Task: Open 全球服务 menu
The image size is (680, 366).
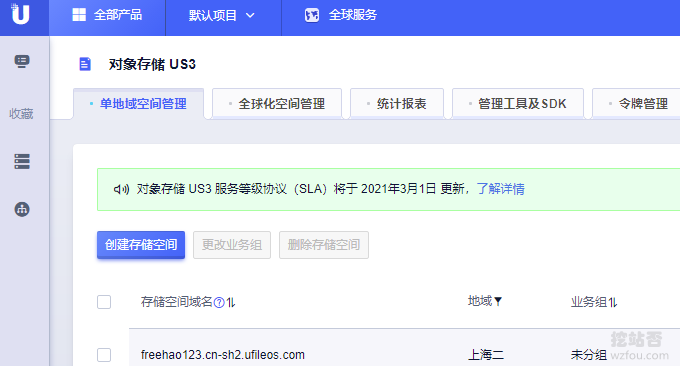Action: pos(340,15)
